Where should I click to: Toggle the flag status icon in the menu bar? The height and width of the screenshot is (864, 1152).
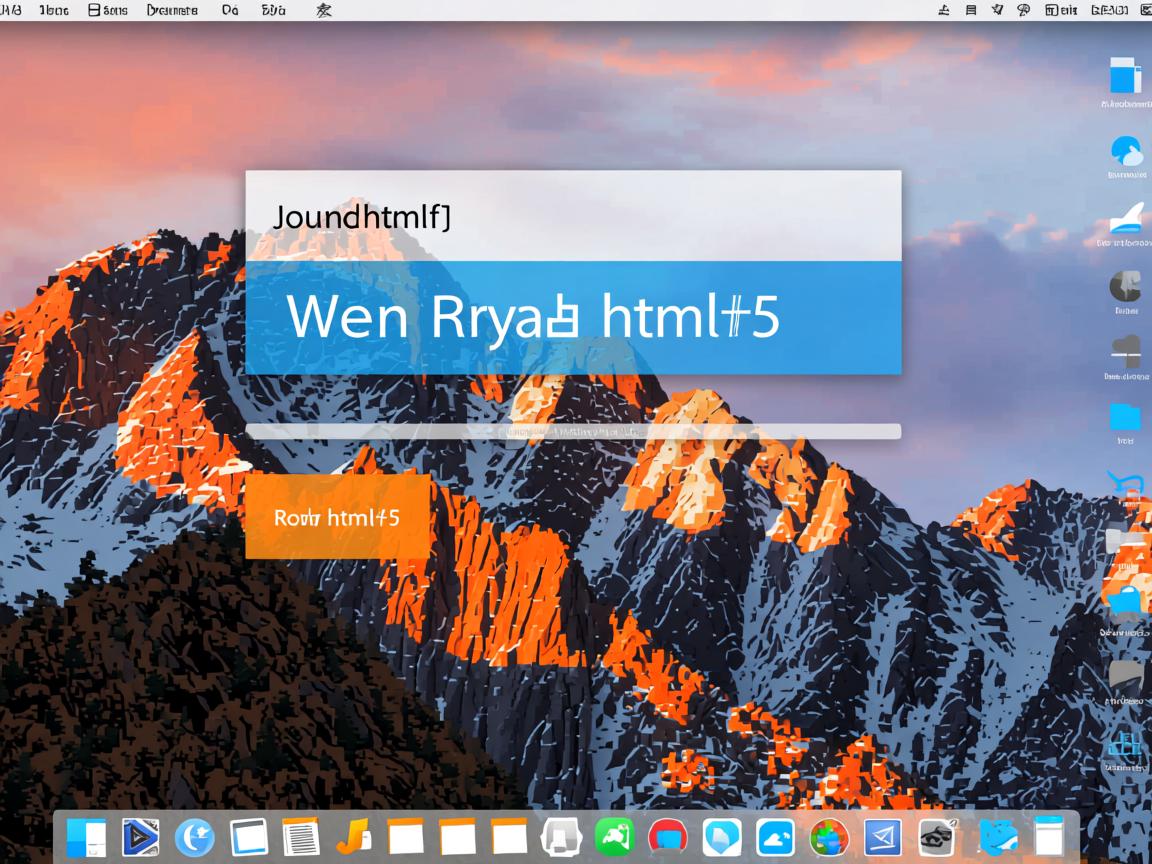click(x=998, y=8)
